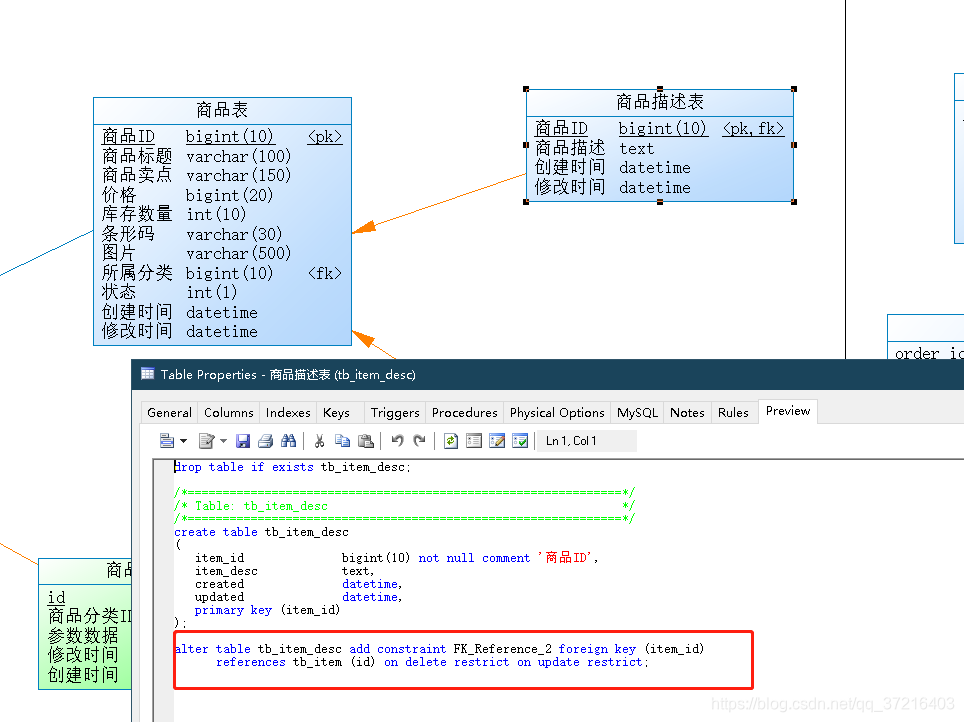Click the 所属分类 foreign key column row
The image size is (964, 722).
(x=221, y=273)
